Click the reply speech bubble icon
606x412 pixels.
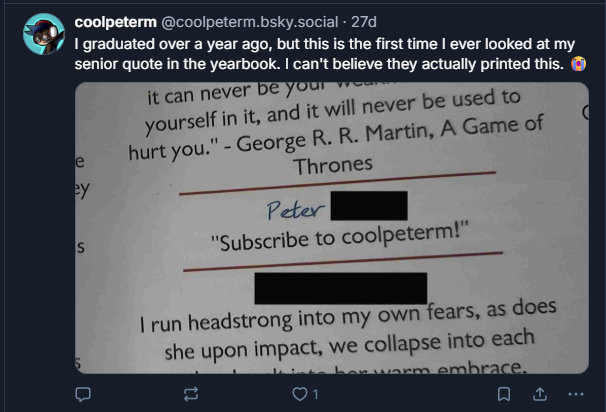(84, 395)
